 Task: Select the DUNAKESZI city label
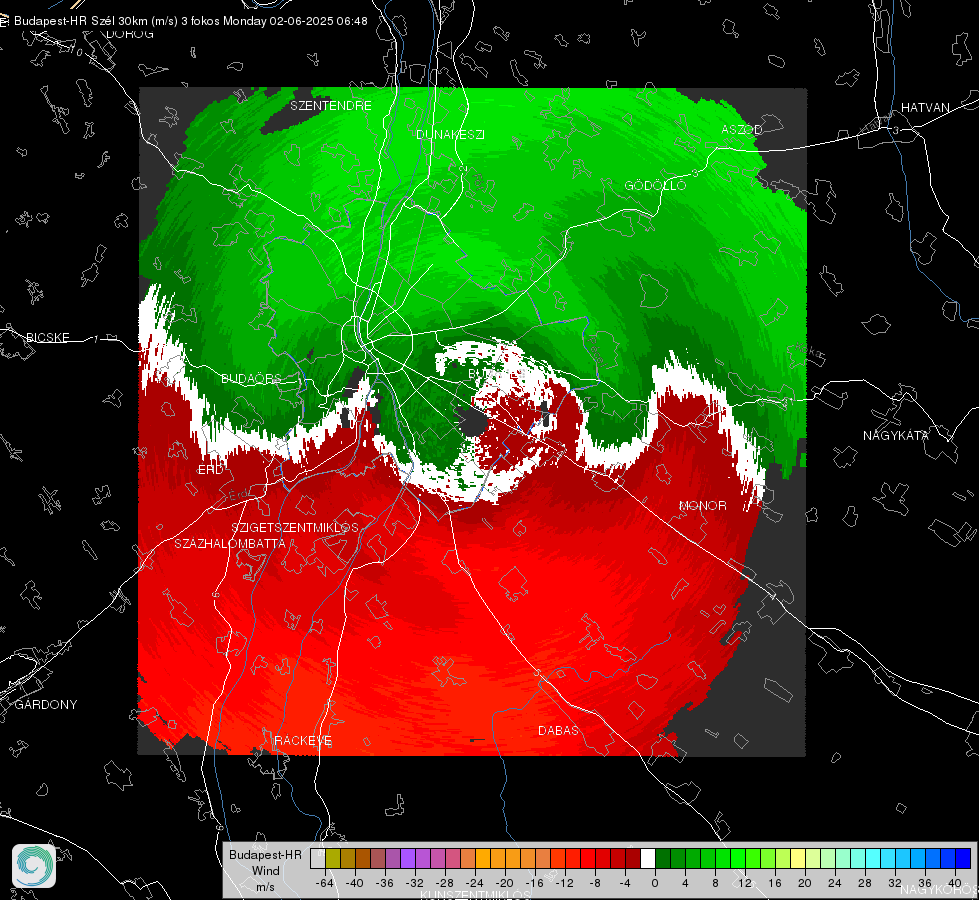[450, 134]
